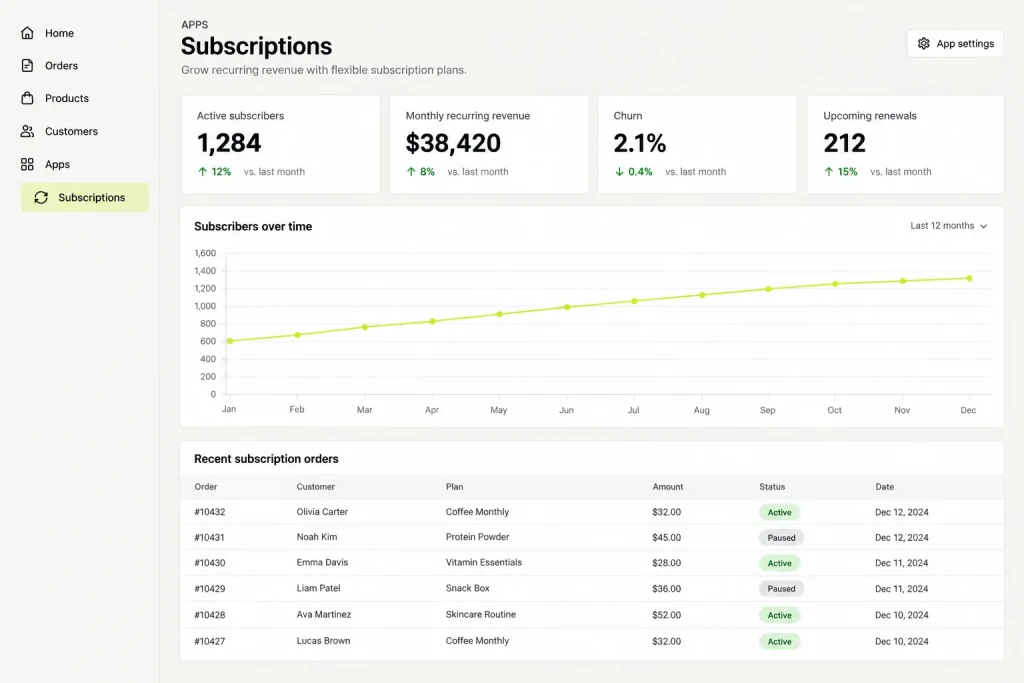Click the chevron beside Last 12 months
This screenshot has width=1024, height=683.
pyautogui.click(x=984, y=226)
